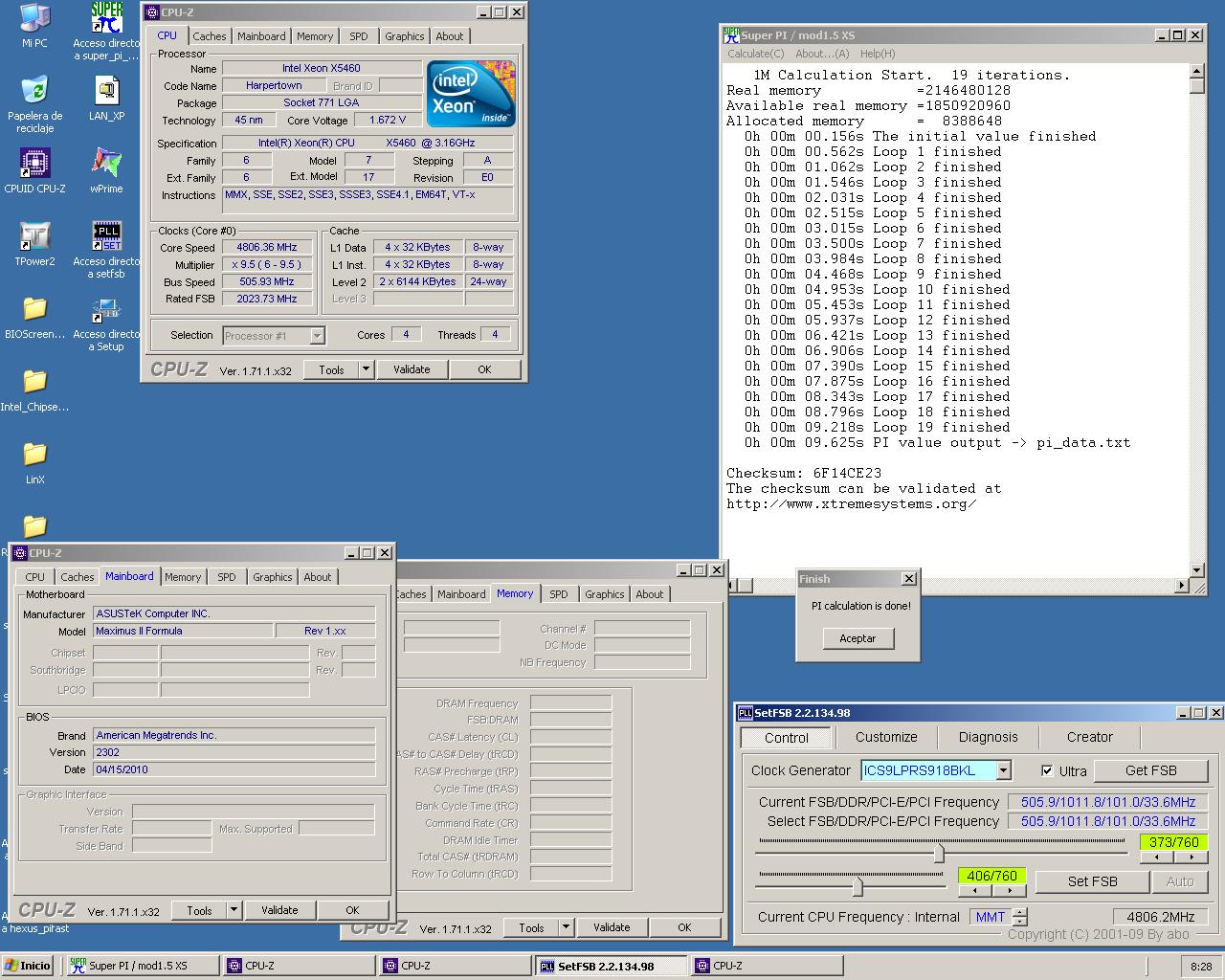Viewport: 1225px width, 980px height.
Task: Expand the Processor #1 selection dropdown
Action: click(317, 336)
